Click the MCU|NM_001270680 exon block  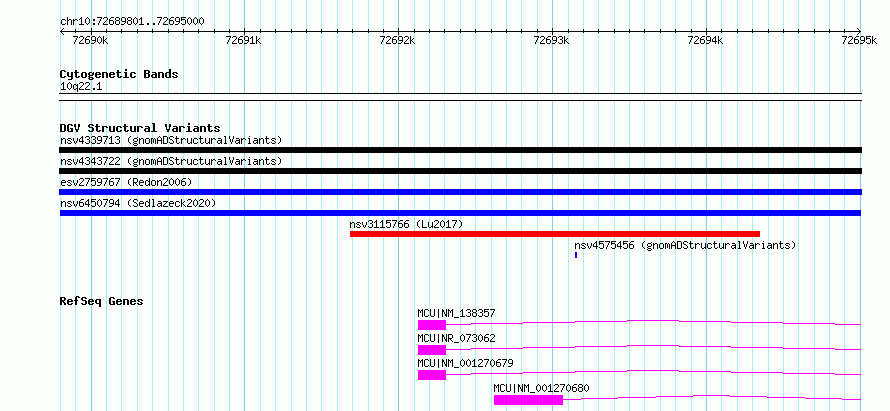tap(528, 400)
